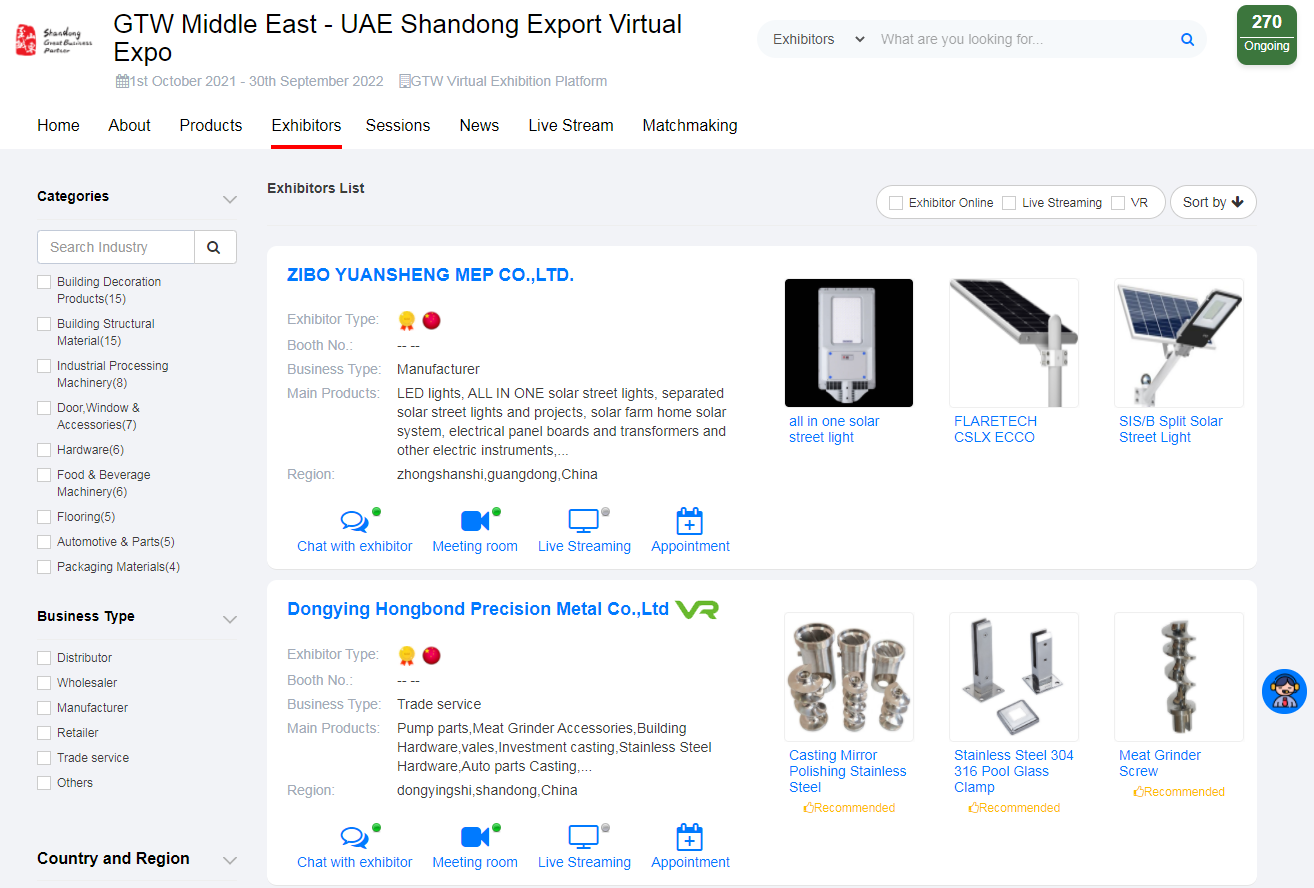Viewport: 1314px width, 888px height.
Task: Open the FLARETECH CSLX ECCO product link
Action: 995,429
